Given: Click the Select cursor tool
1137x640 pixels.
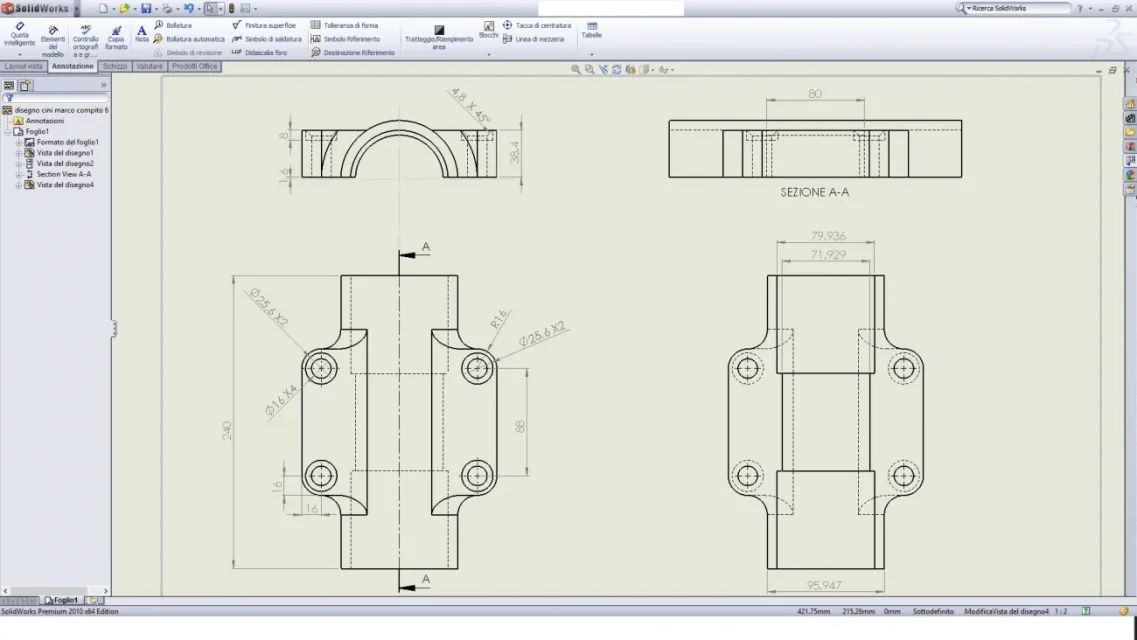Looking at the screenshot, I should [210, 9].
